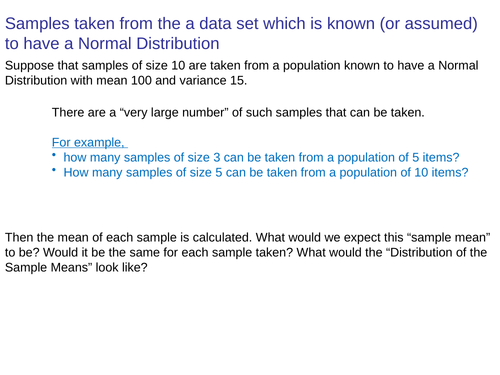
Task: Select the line beginning "Then the mean of each sample"
Action: tap(248, 237)
